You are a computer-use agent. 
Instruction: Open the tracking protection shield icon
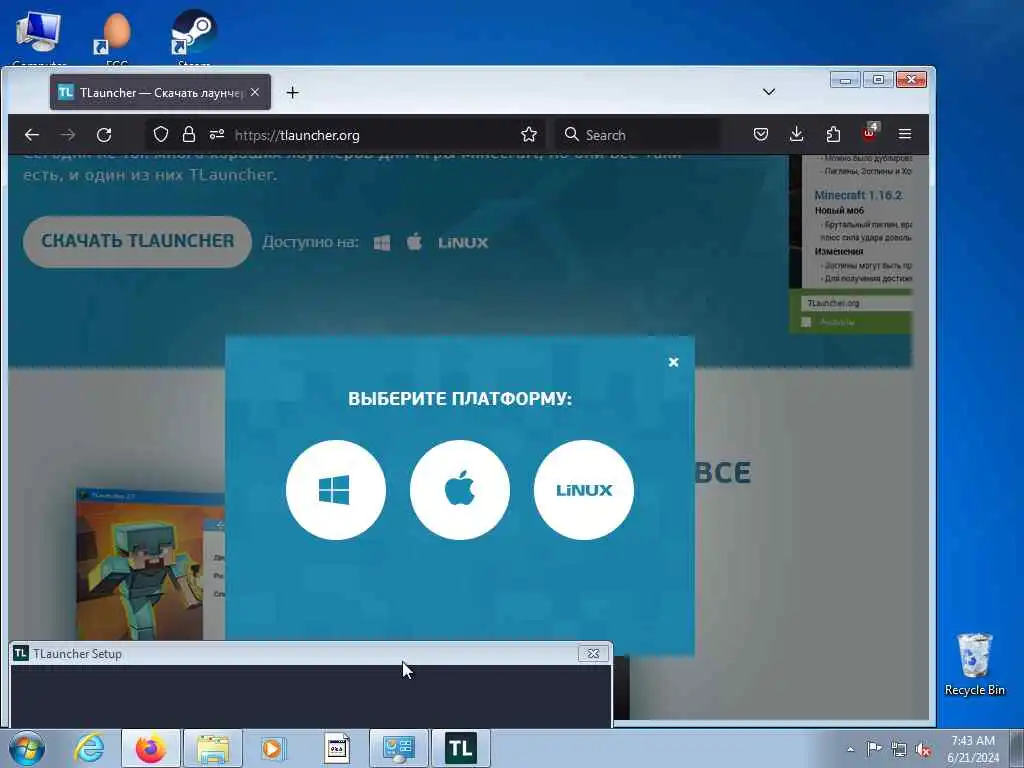coord(161,135)
